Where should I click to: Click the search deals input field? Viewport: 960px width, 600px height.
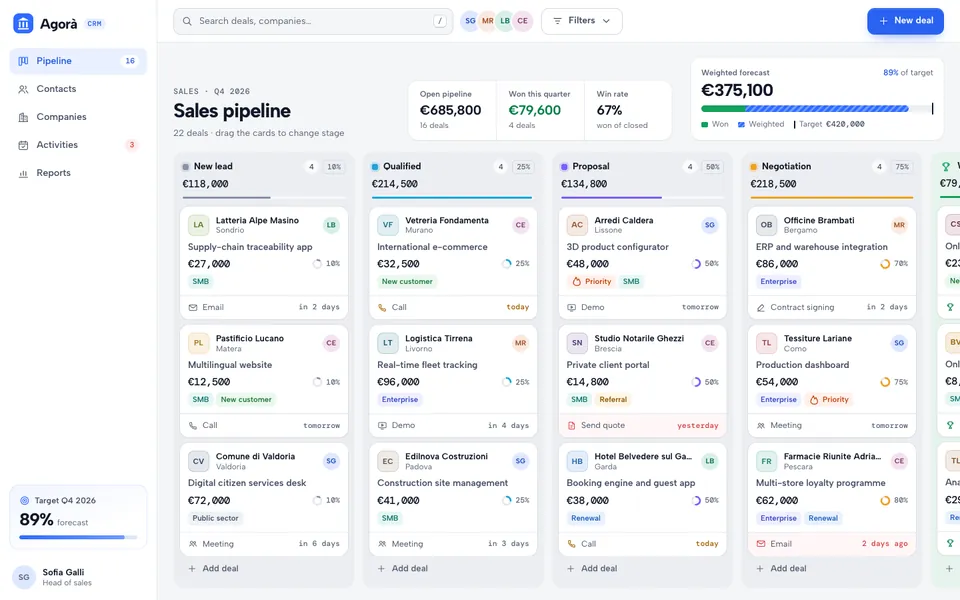313,21
